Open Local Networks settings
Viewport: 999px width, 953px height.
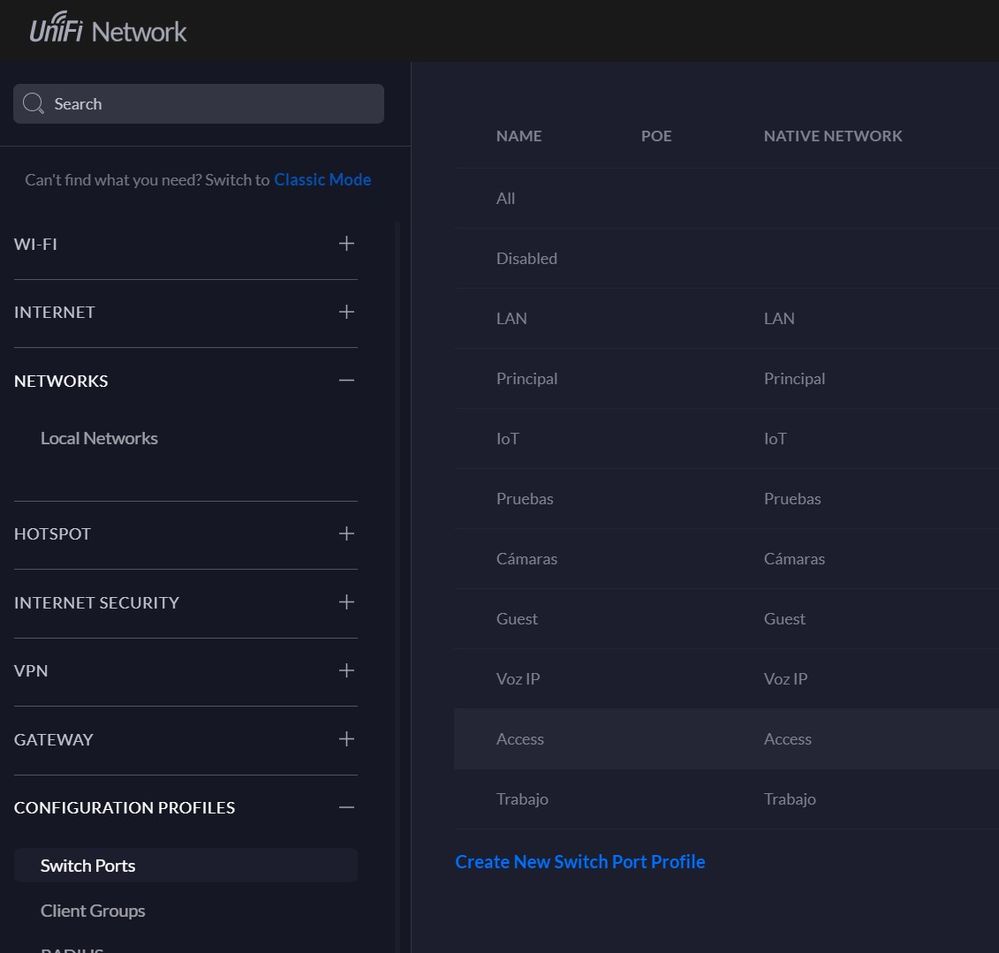(x=99, y=438)
